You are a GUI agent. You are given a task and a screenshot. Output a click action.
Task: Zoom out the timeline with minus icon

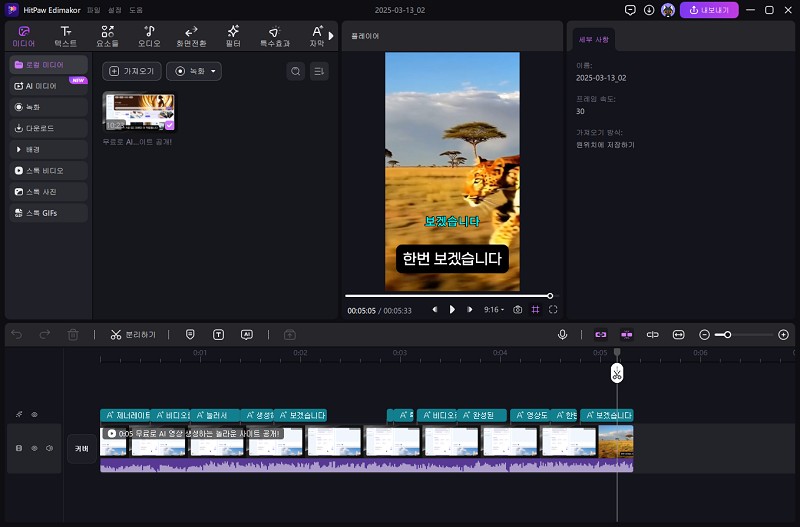tap(704, 335)
